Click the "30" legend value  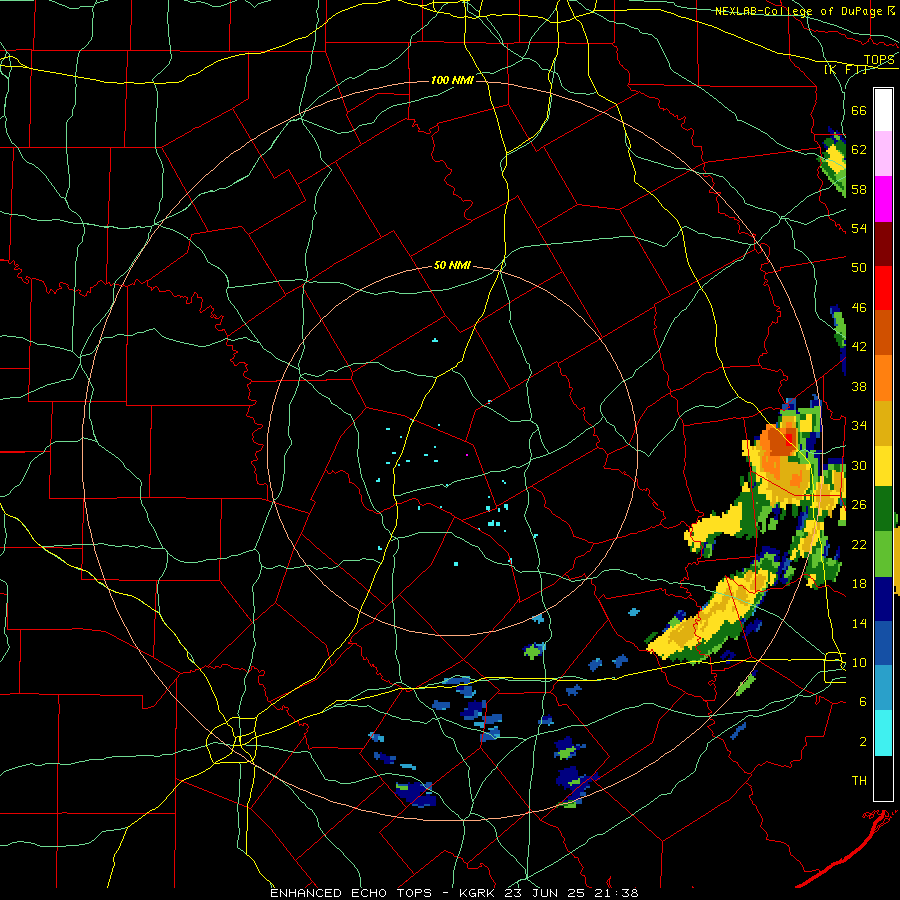coord(859,465)
